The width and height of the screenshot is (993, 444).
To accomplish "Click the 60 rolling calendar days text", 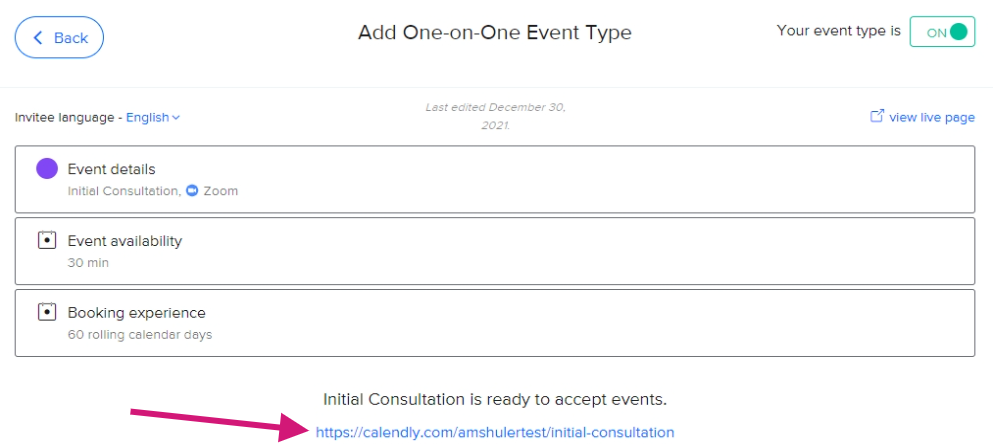I will [140, 334].
